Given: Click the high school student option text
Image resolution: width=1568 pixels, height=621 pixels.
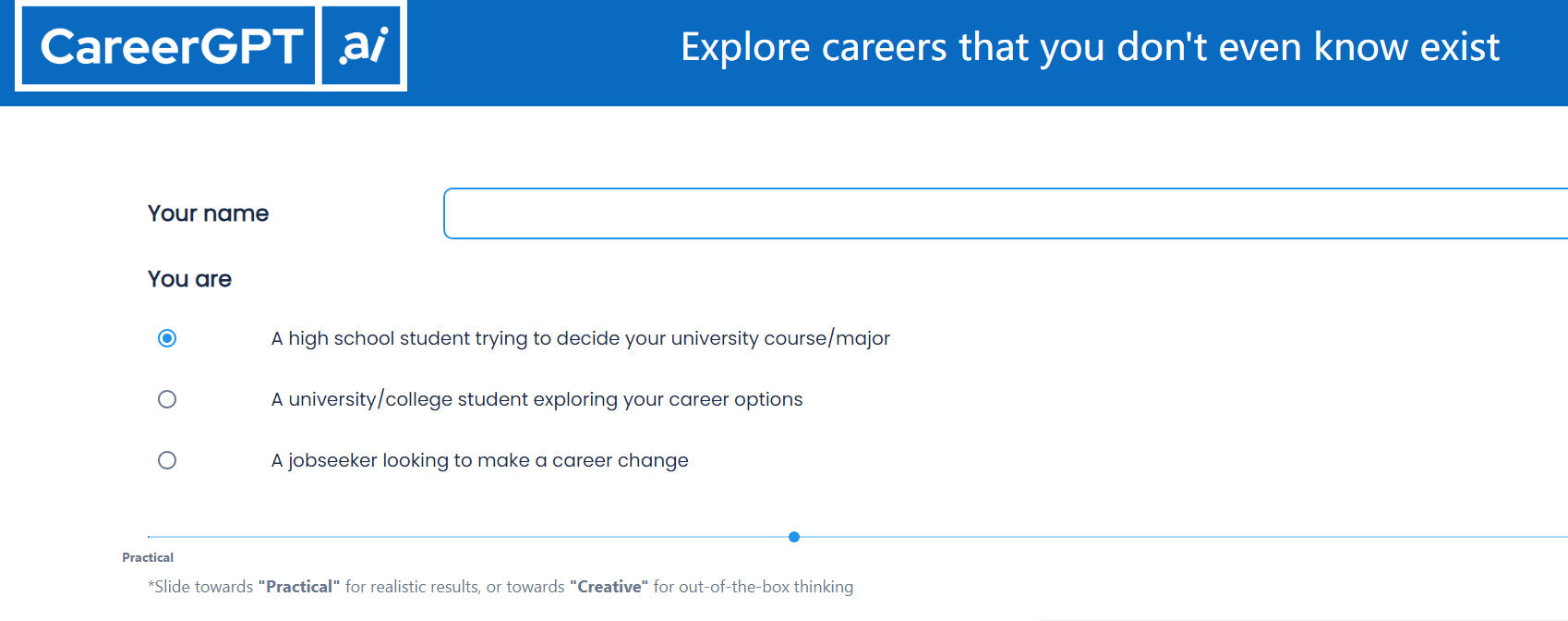Looking at the screenshot, I should coord(581,338).
